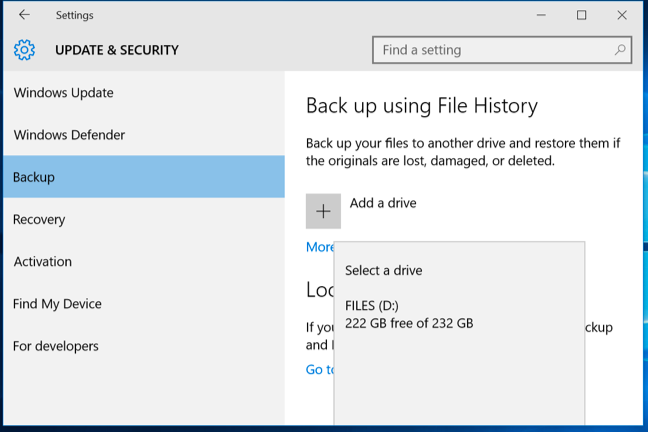
Task: Maximize the Settings window
Action: click(582, 15)
